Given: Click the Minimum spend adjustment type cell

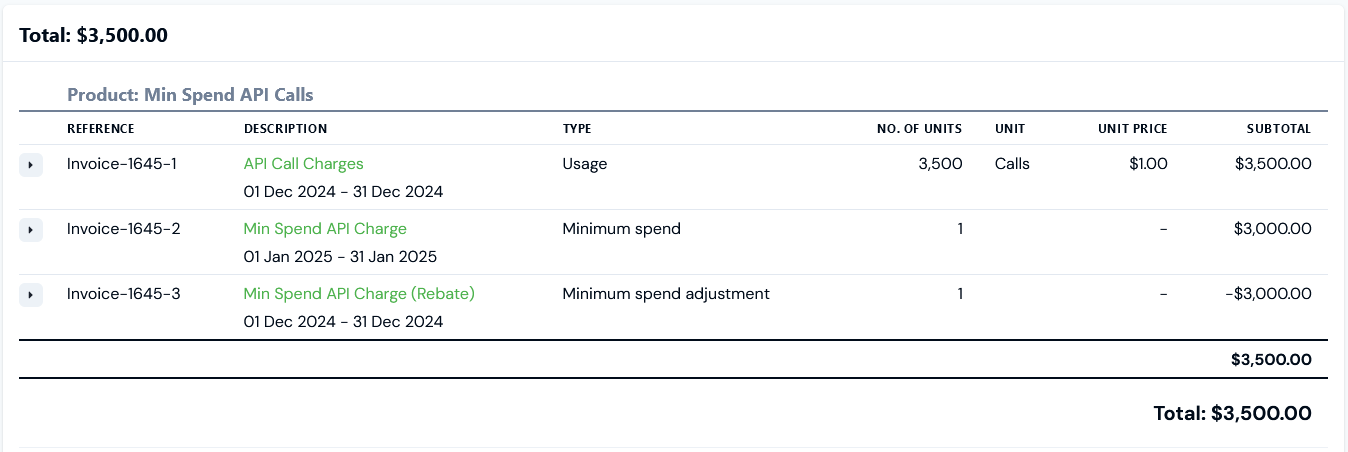Looking at the screenshot, I should pyautogui.click(x=666, y=293).
